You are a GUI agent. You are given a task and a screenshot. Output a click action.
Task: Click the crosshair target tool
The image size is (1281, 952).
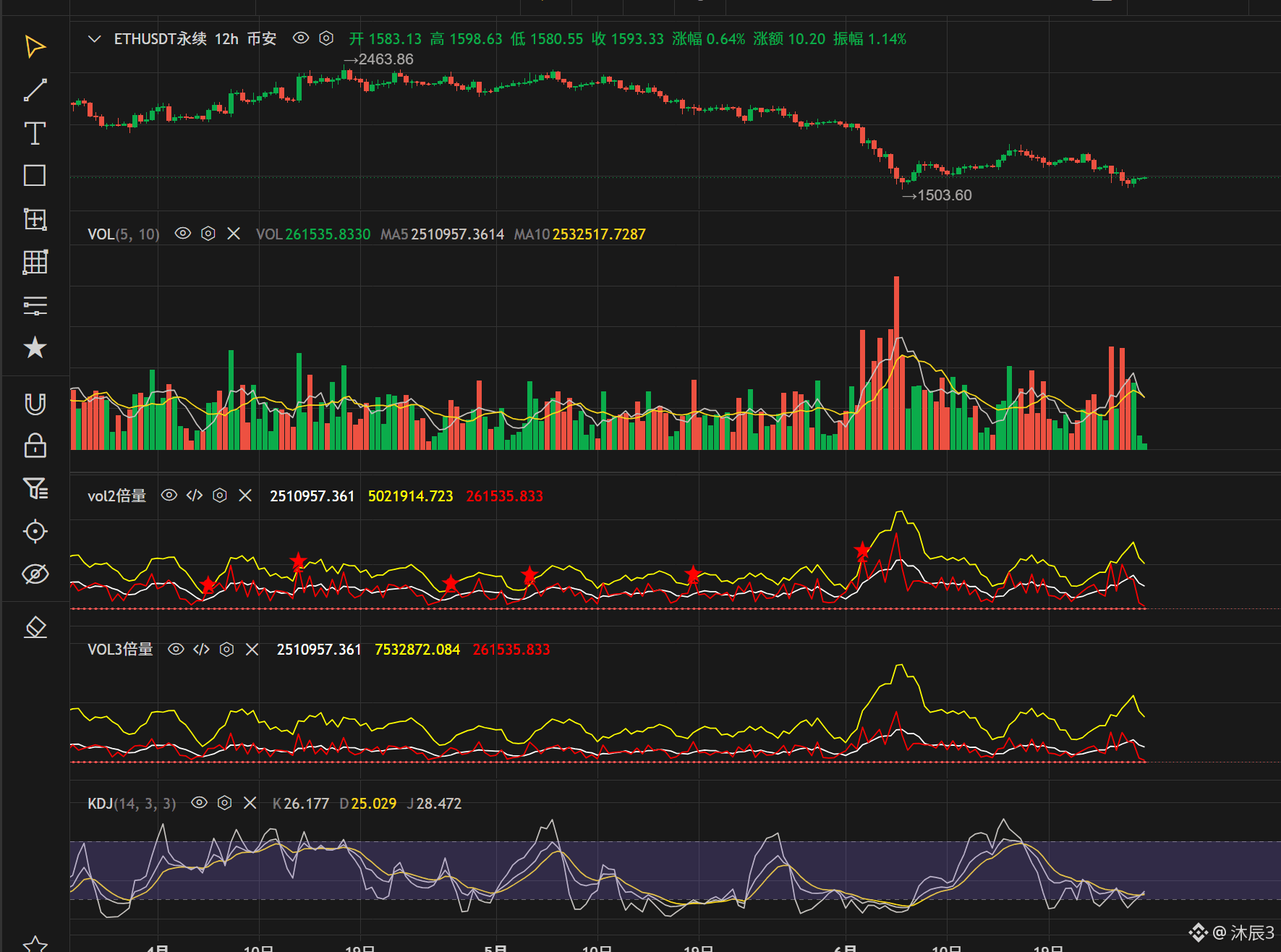click(x=35, y=532)
